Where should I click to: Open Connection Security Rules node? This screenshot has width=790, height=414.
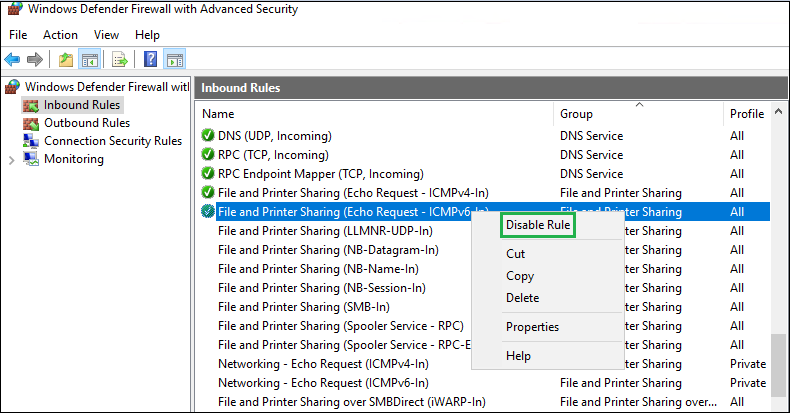pyautogui.click(x=112, y=141)
